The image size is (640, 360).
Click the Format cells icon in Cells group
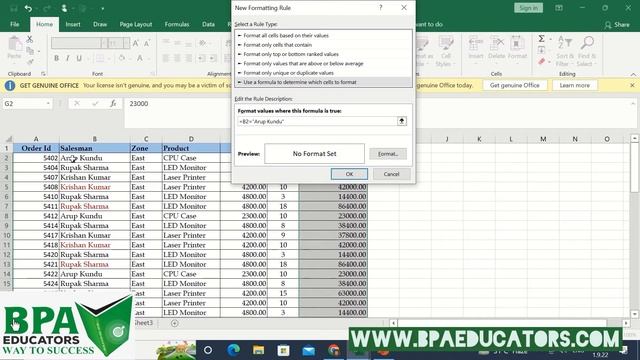click(x=517, y=42)
